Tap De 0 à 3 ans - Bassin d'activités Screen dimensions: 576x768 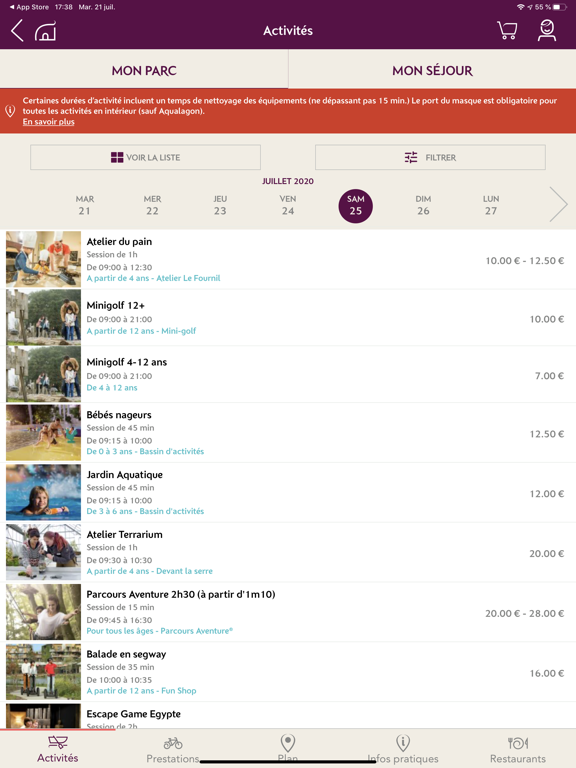click(145, 451)
